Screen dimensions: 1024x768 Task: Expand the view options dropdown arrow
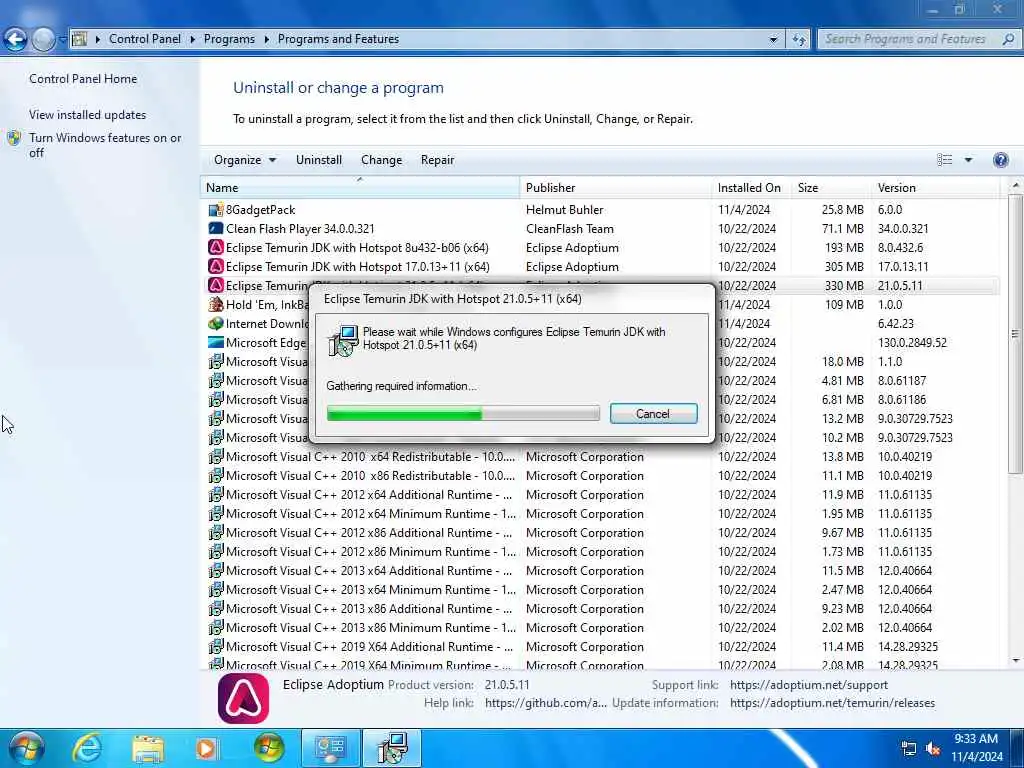click(968, 160)
